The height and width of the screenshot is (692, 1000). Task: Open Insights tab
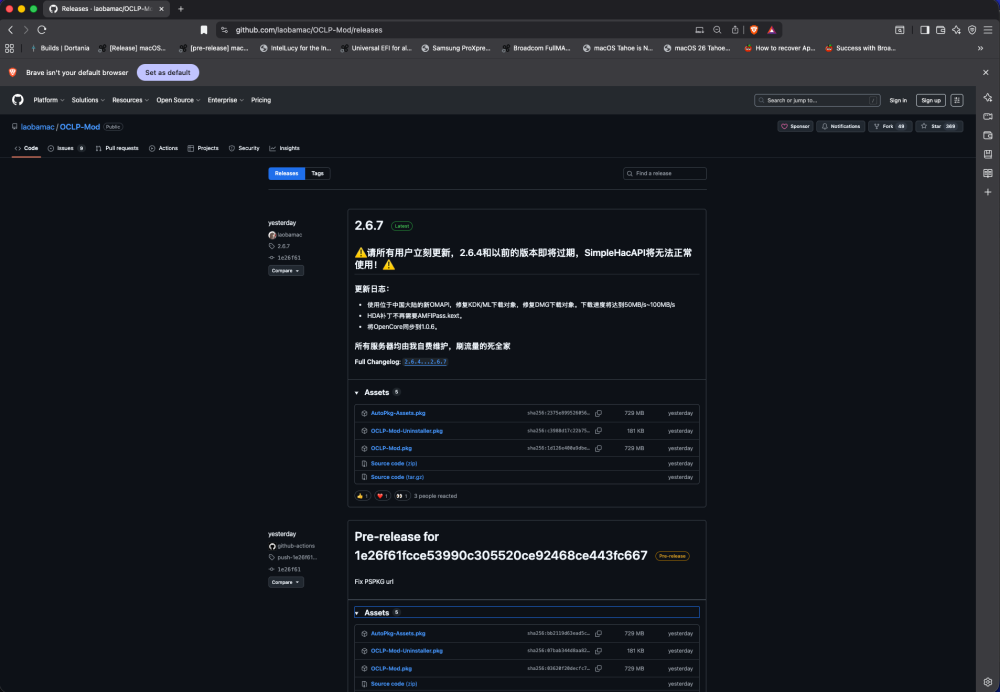point(284,148)
